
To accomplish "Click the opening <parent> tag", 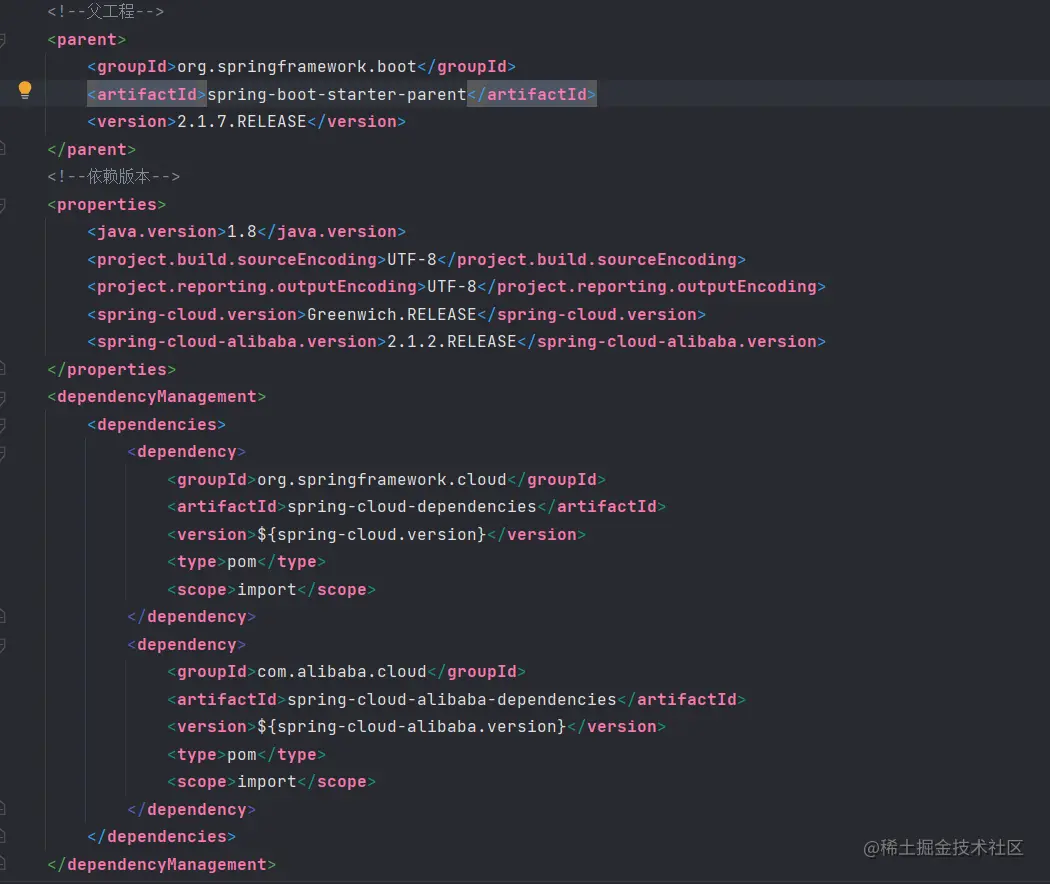I will 86,40.
